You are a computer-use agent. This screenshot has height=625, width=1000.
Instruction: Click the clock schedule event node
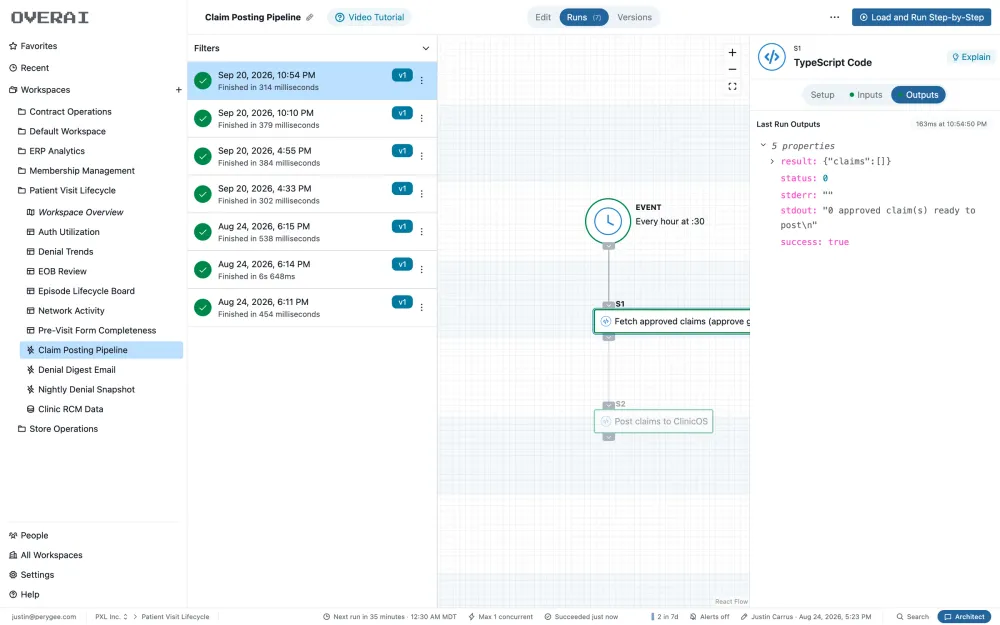point(608,221)
